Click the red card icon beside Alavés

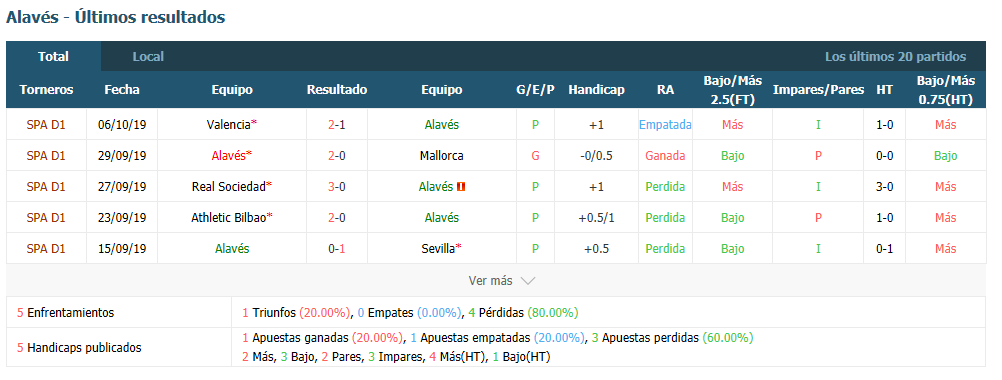click(x=461, y=187)
